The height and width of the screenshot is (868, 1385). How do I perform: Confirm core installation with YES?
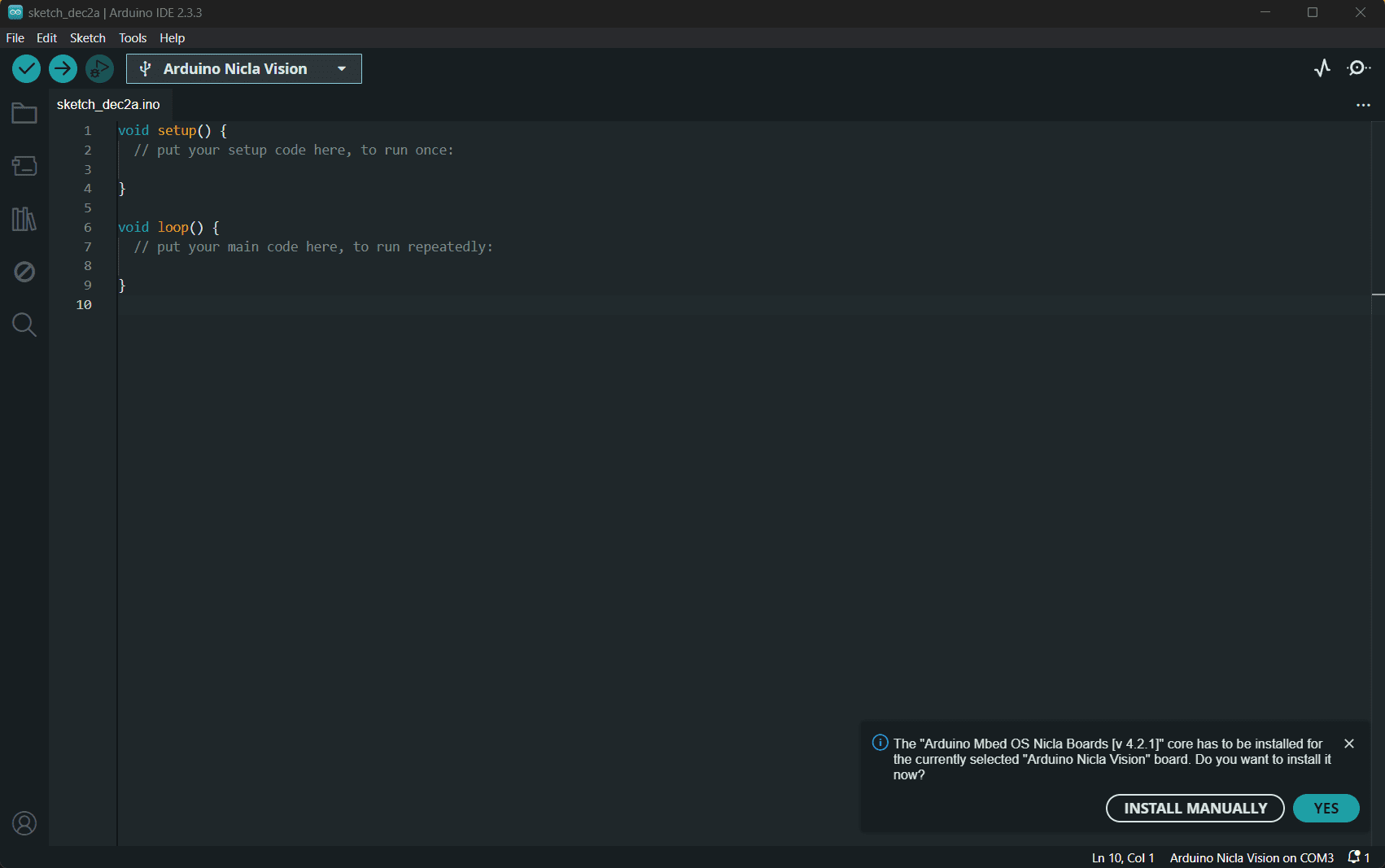tap(1326, 808)
